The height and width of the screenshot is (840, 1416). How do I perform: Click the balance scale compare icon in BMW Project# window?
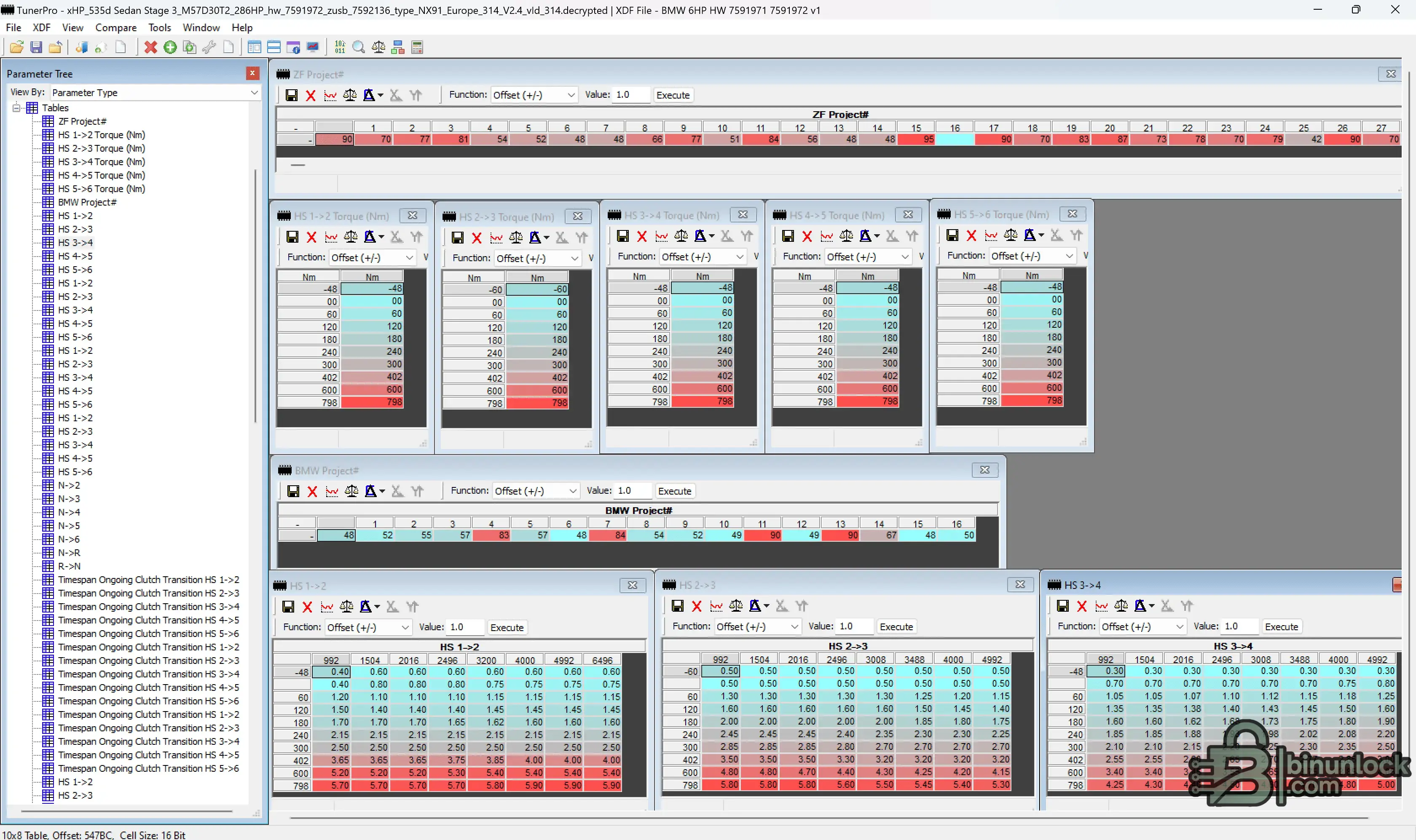[x=351, y=491]
